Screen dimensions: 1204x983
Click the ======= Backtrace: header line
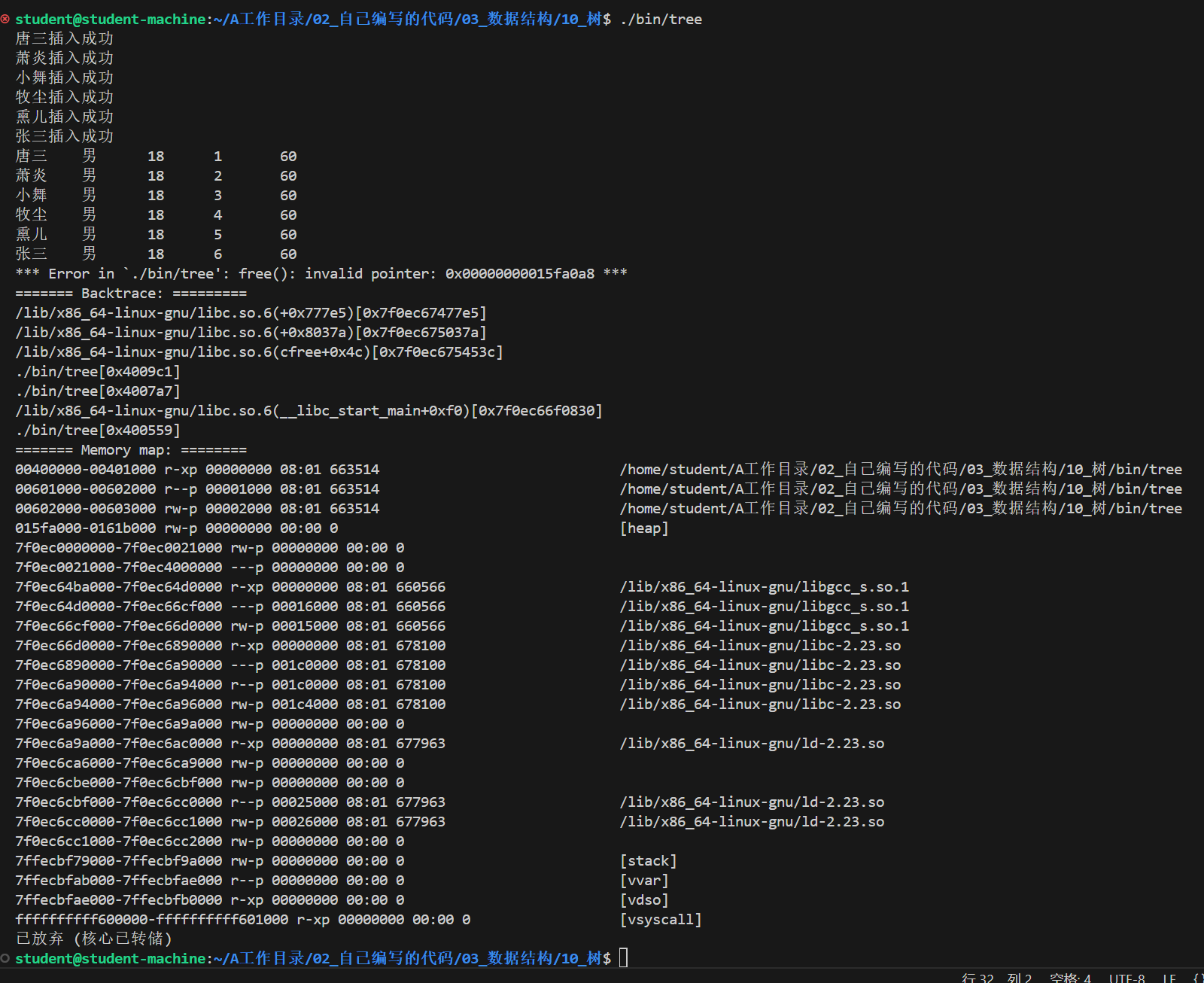131,293
